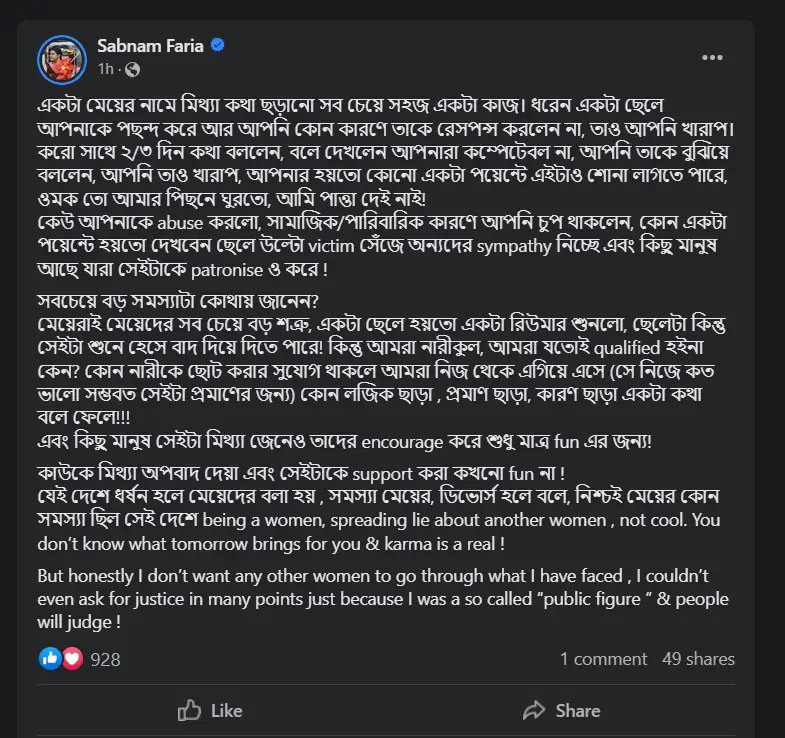The image size is (785, 738).
Task: Click the word 'encourage' in the post text
Action: pyautogui.click(x=402, y=443)
